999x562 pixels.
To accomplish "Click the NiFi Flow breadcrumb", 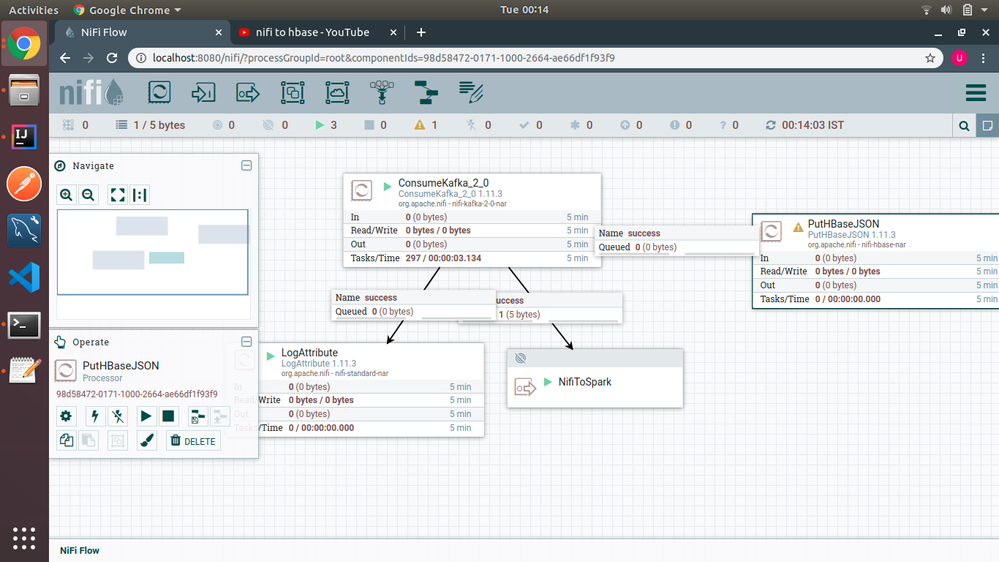I will tap(80, 551).
